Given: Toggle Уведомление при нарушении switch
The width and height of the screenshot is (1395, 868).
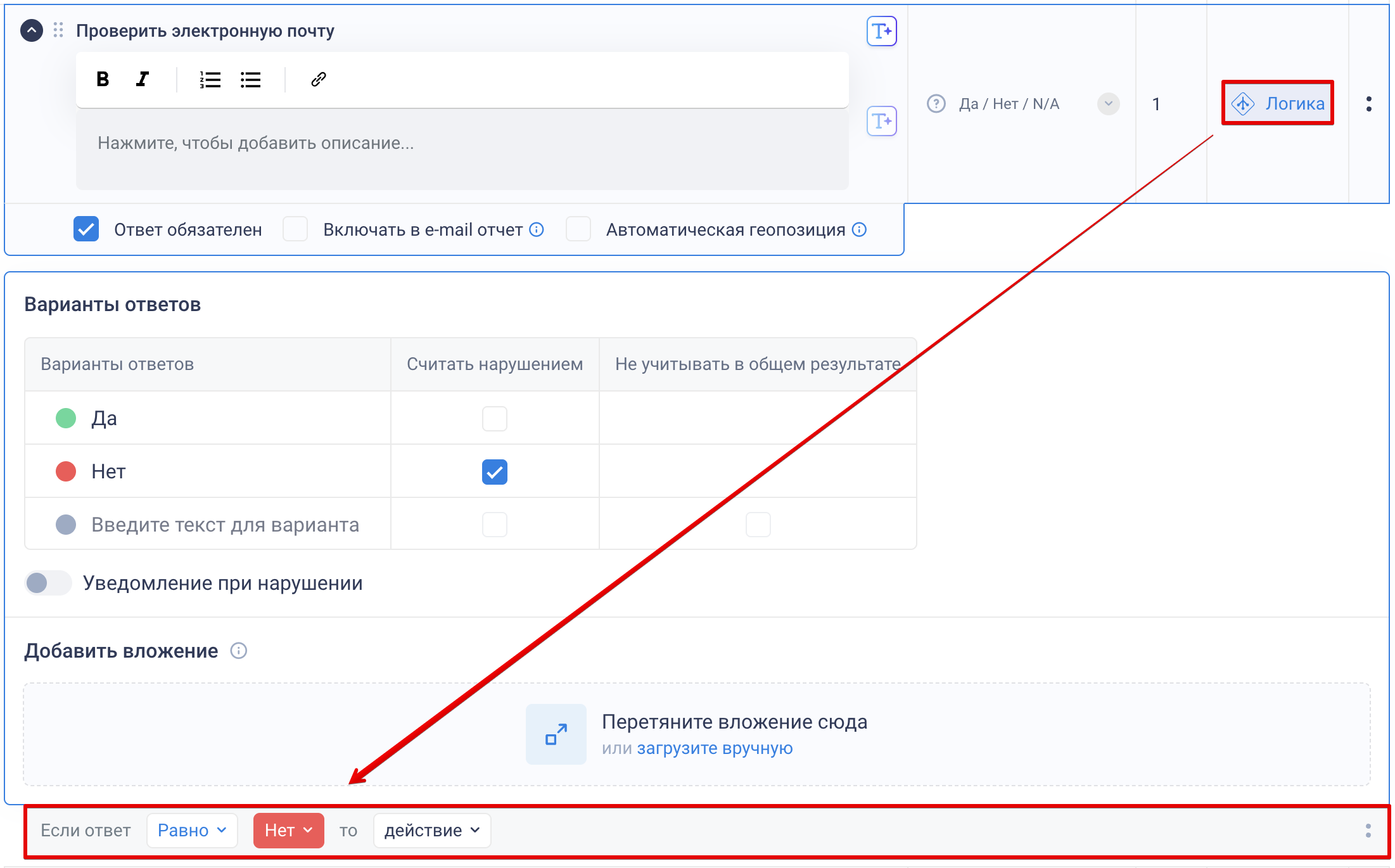Looking at the screenshot, I should (48, 583).
